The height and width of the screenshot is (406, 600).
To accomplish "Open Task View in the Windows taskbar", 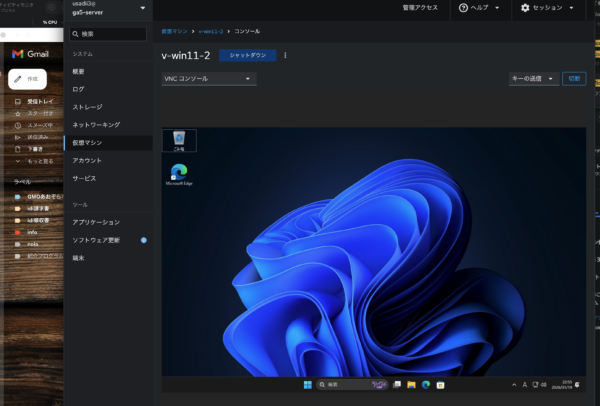I will pyautogui.click(x=397, y=384).
